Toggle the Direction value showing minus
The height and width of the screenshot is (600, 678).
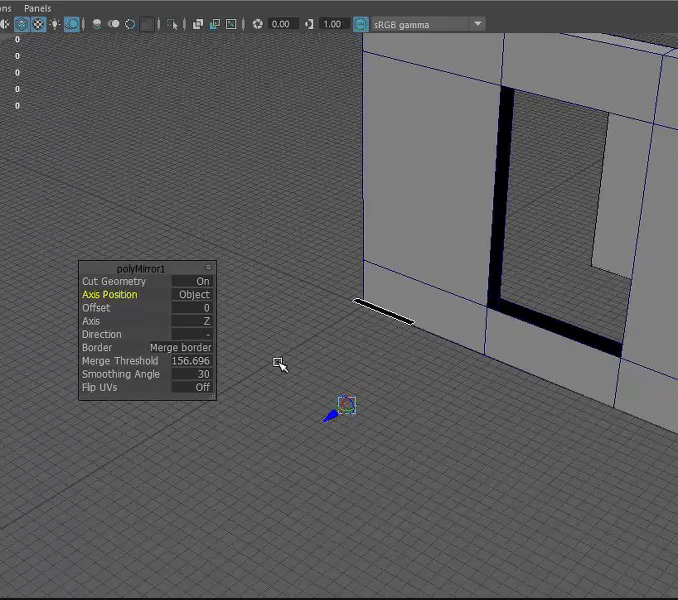click(192, 335)
